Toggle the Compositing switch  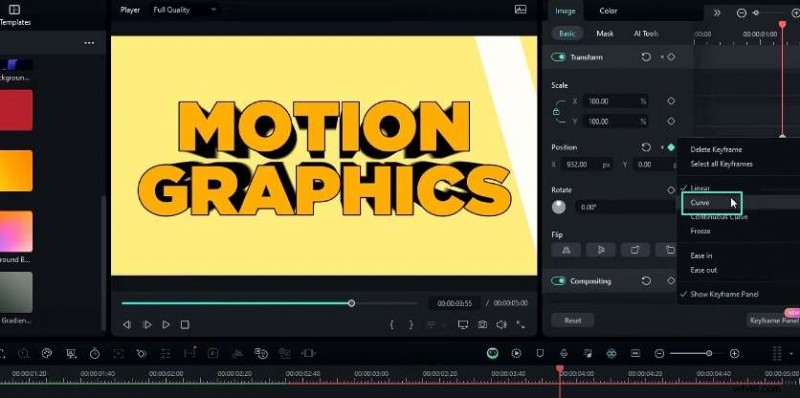(558, 281)
